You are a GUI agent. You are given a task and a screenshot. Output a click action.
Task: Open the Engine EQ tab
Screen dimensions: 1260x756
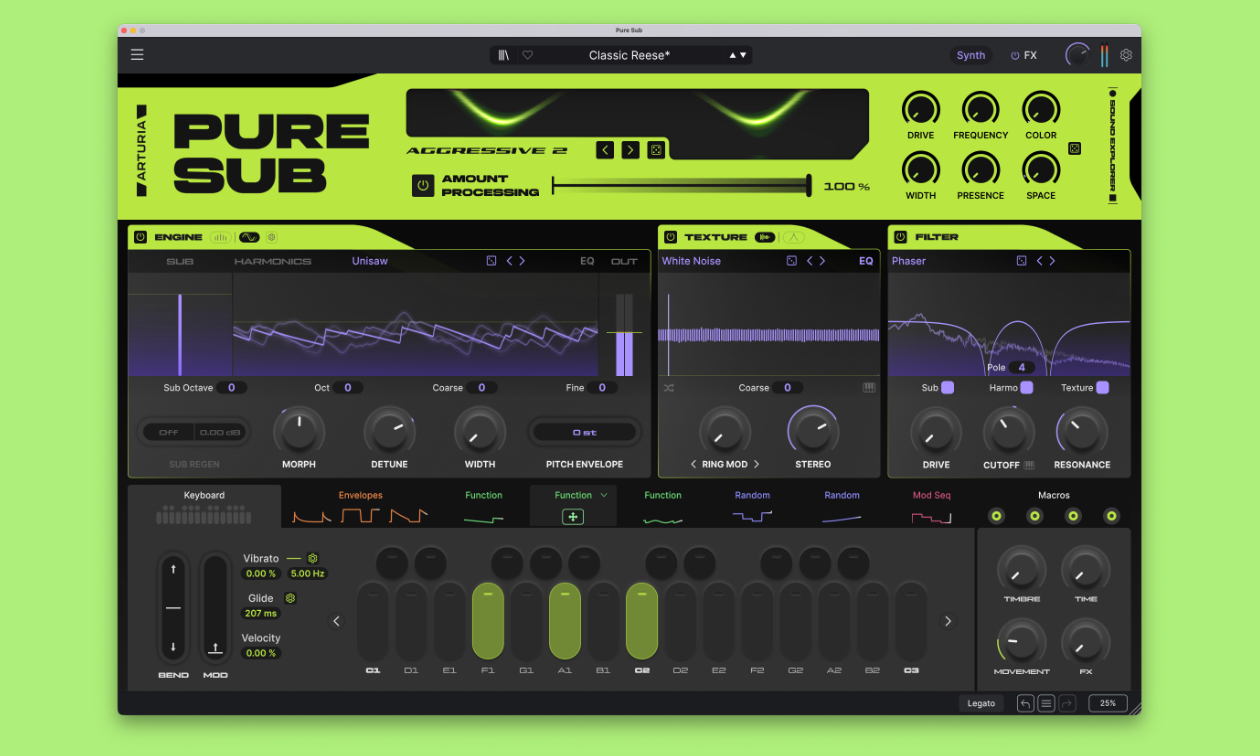tap(587, 261)
